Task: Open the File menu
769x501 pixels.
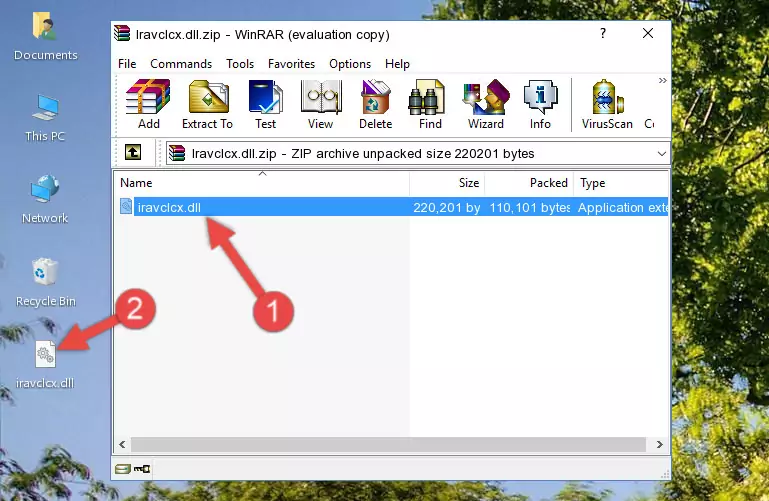Action: click(127, 64)
